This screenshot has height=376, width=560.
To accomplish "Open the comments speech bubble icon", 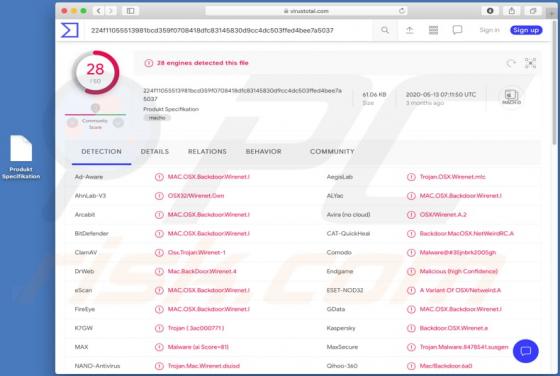I will 457,30.
